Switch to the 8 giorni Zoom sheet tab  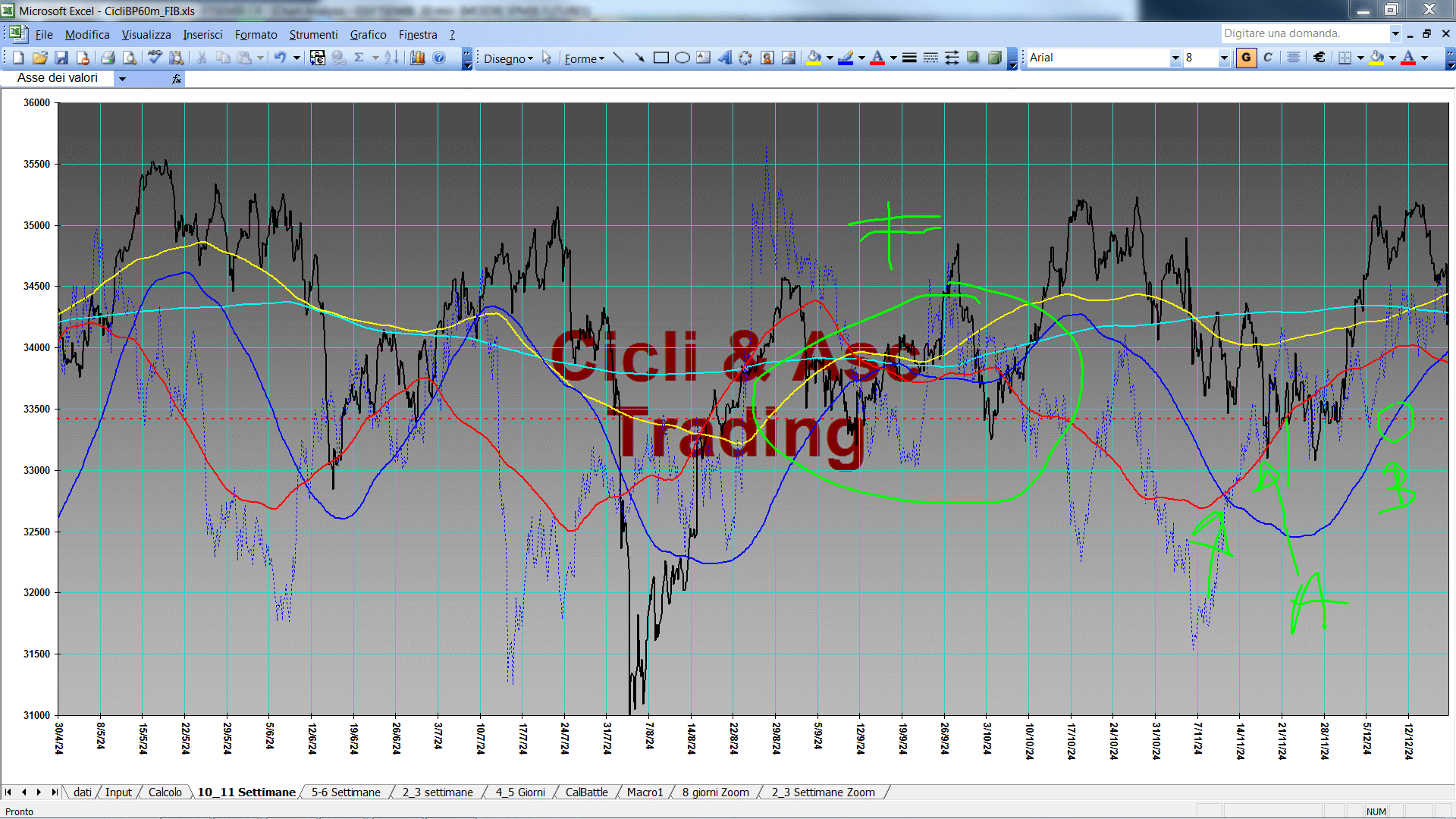(x=715, y=792)
